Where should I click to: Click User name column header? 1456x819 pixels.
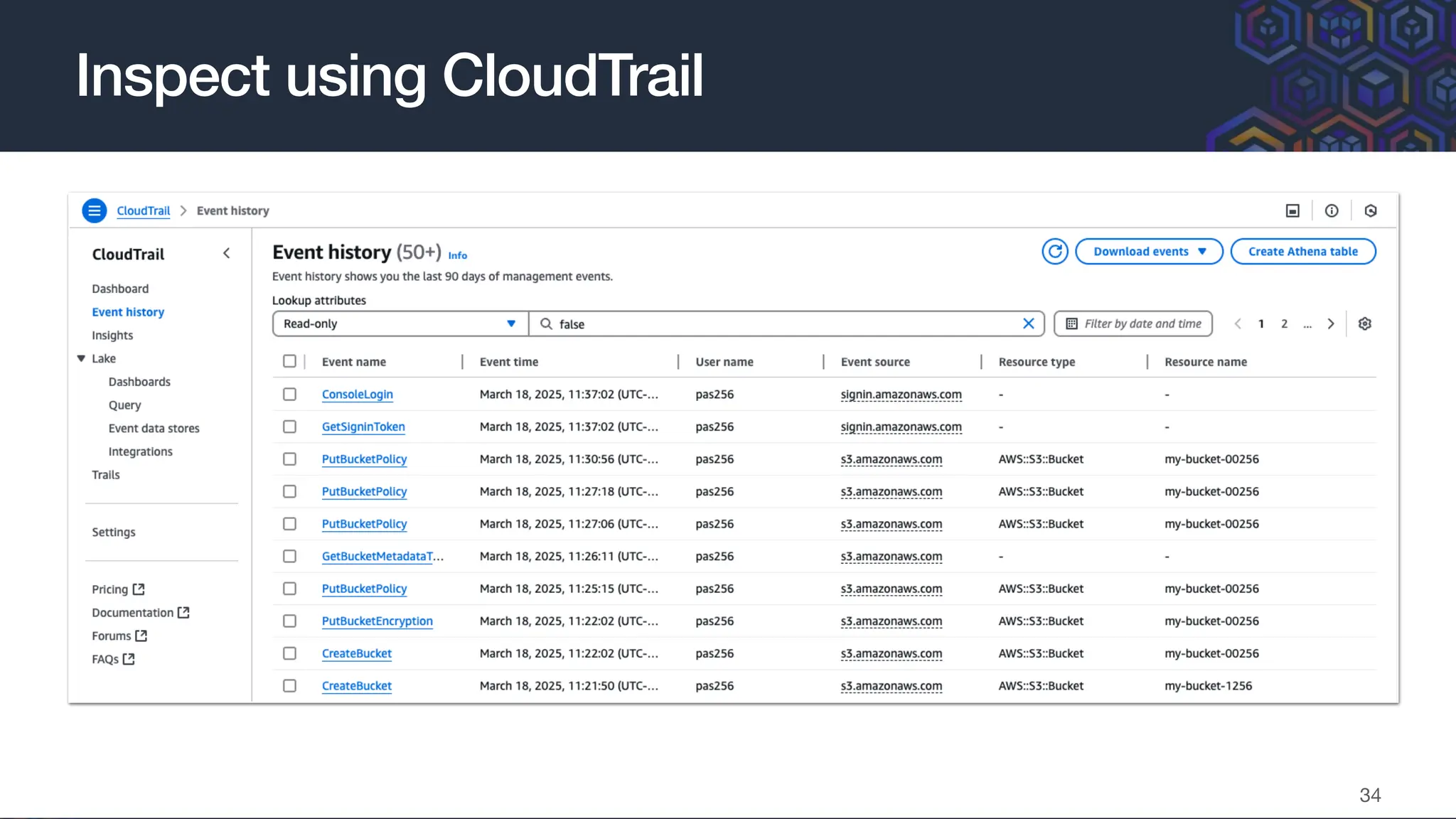click(x=724, y=361)
